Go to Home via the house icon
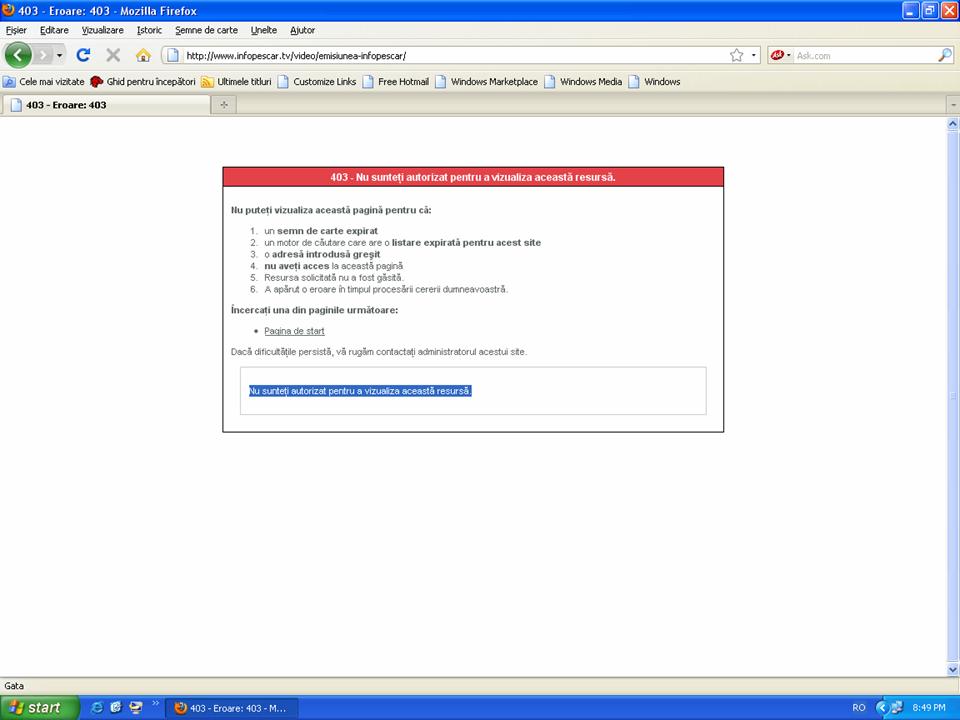Image resolution: width=960 pixels, height=720 pixels. [x=143, y=55]
